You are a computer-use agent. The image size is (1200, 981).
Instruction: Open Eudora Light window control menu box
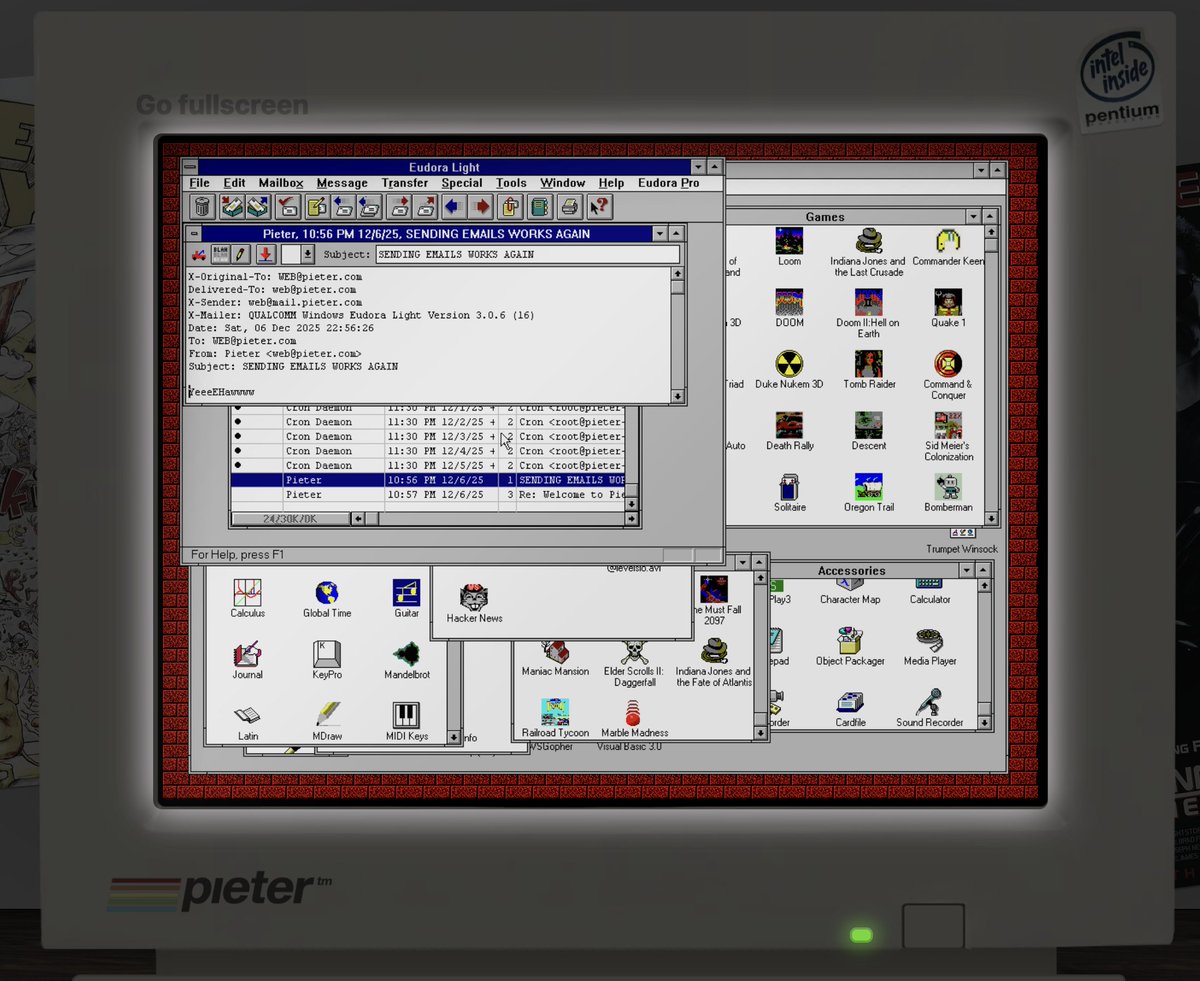coord(189,167)
